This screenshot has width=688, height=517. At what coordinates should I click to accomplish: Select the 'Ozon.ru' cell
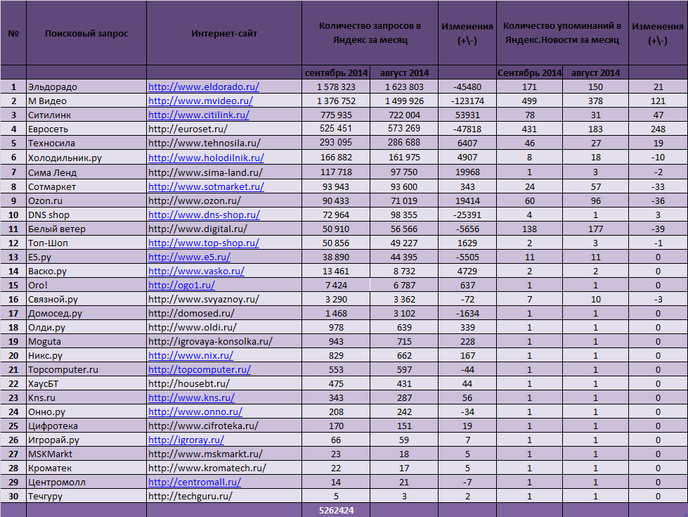(86, 201)
